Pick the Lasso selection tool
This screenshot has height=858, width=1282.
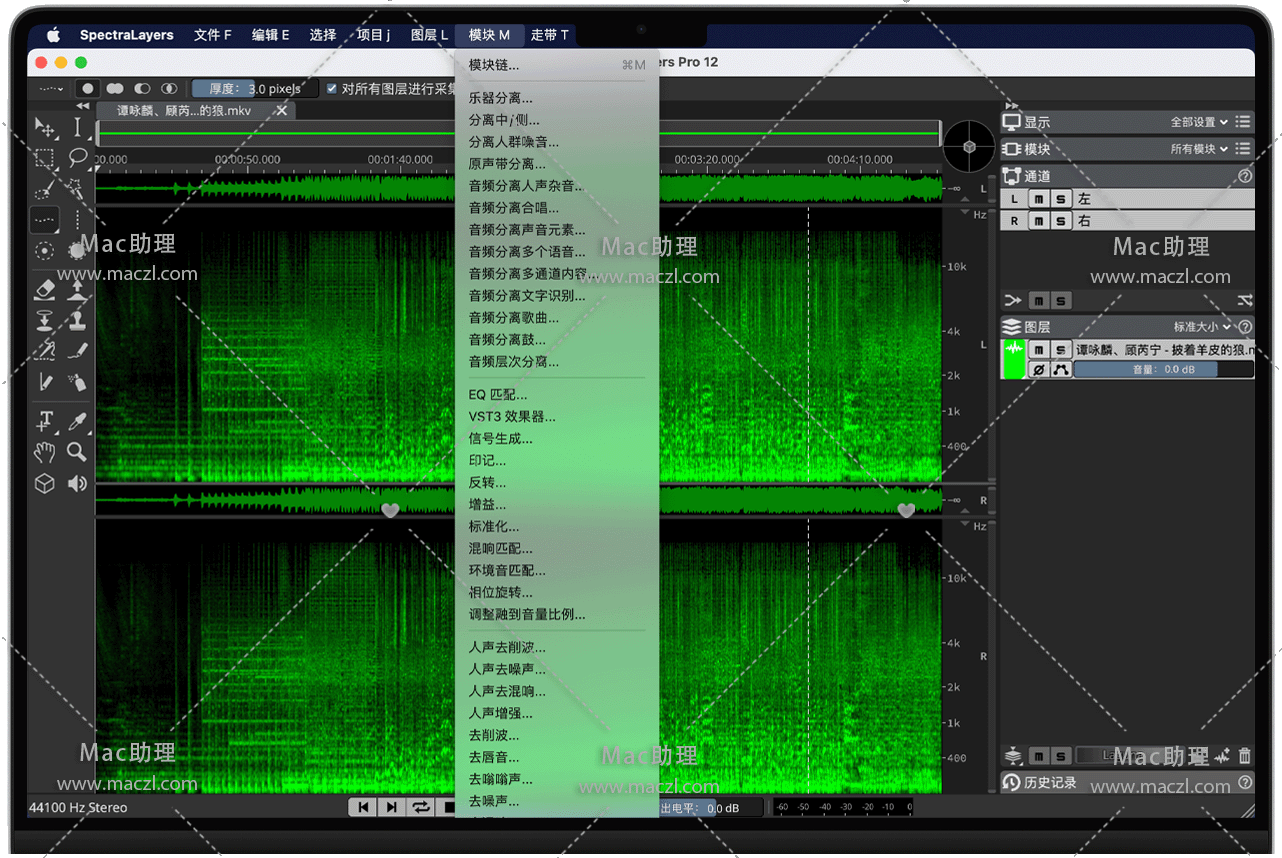[x=77, y=158]
